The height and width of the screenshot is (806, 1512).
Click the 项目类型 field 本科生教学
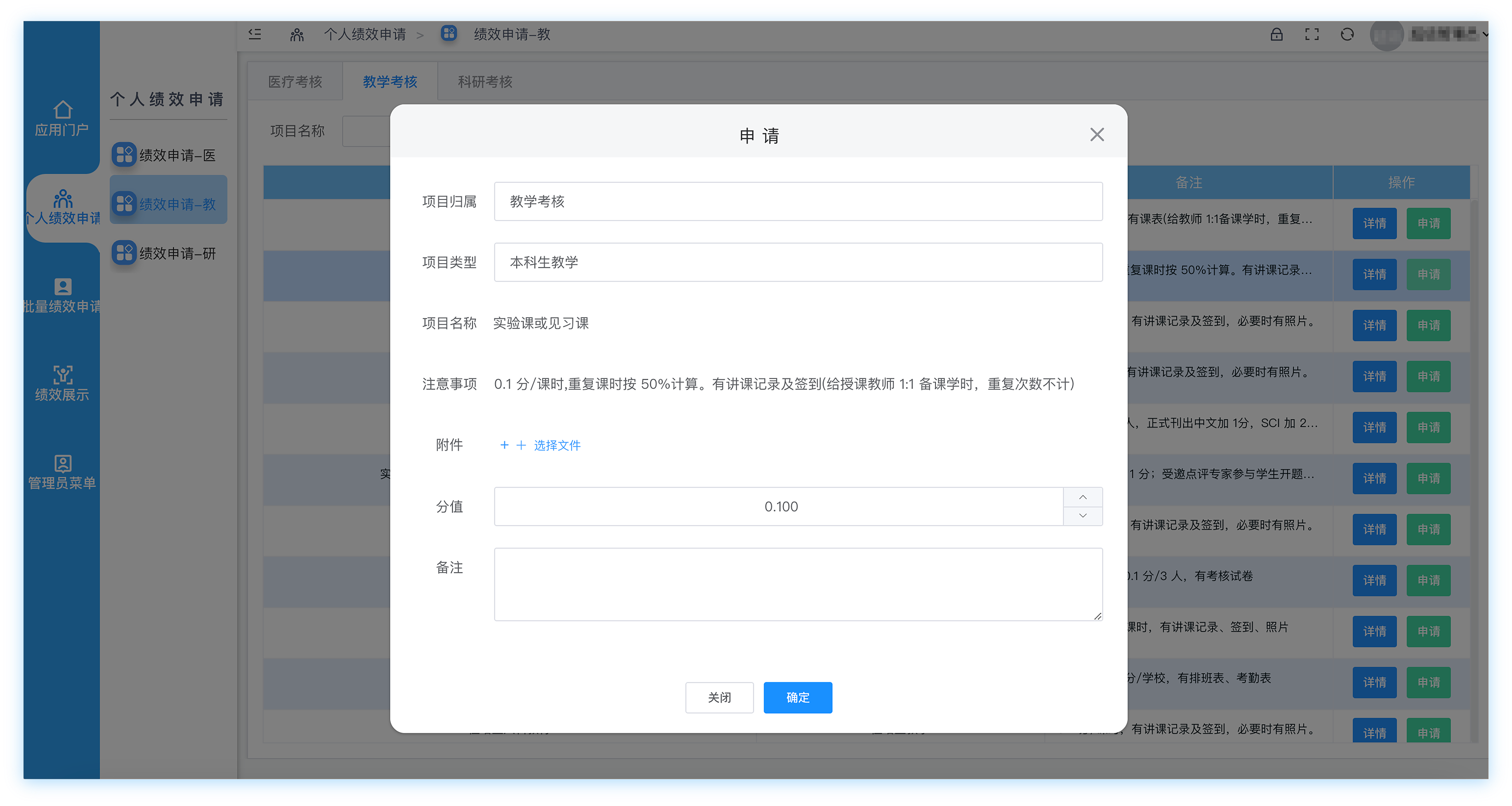pyautogui.click(x=798, y=262)
